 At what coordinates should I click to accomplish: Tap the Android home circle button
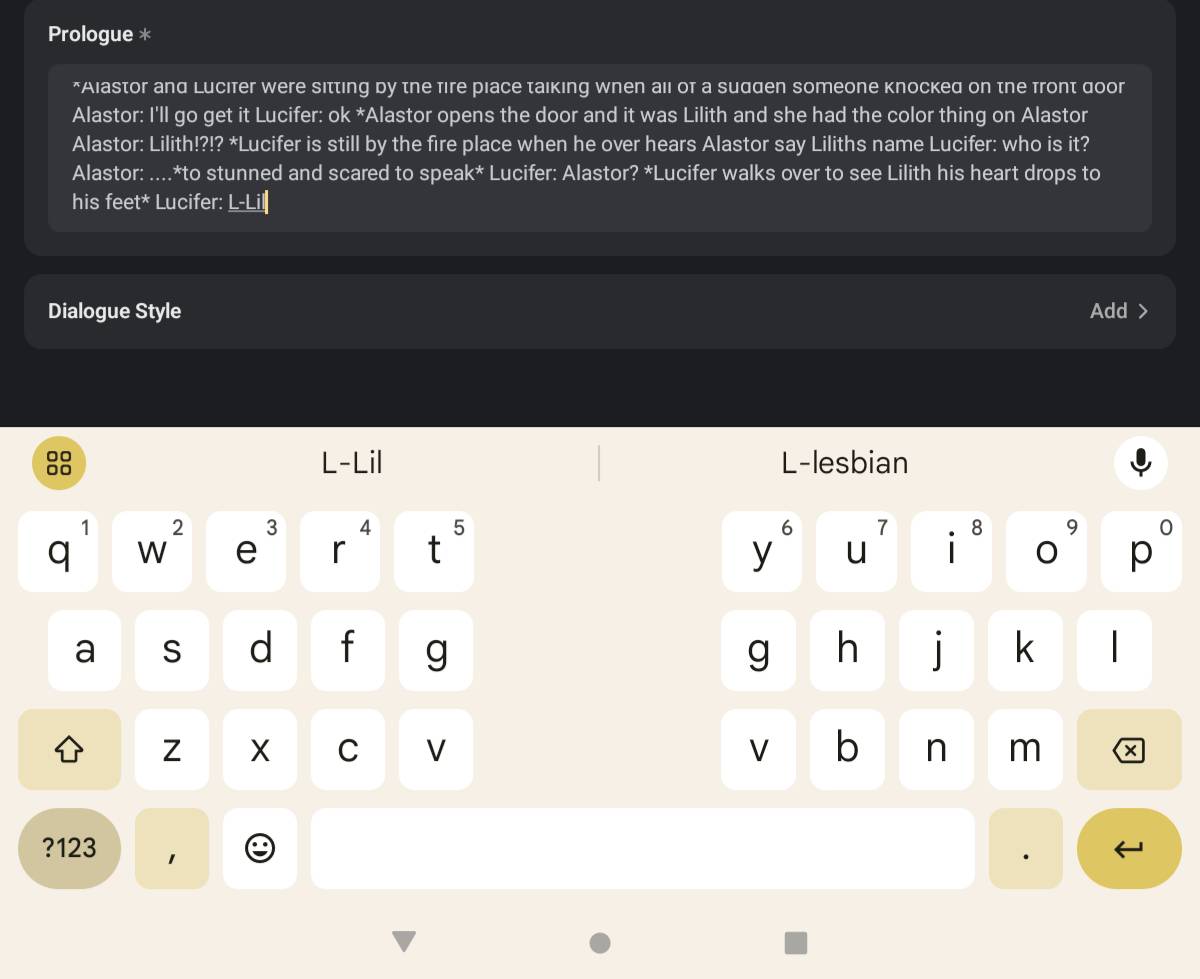pyautogui.click(x=600, y=943)
